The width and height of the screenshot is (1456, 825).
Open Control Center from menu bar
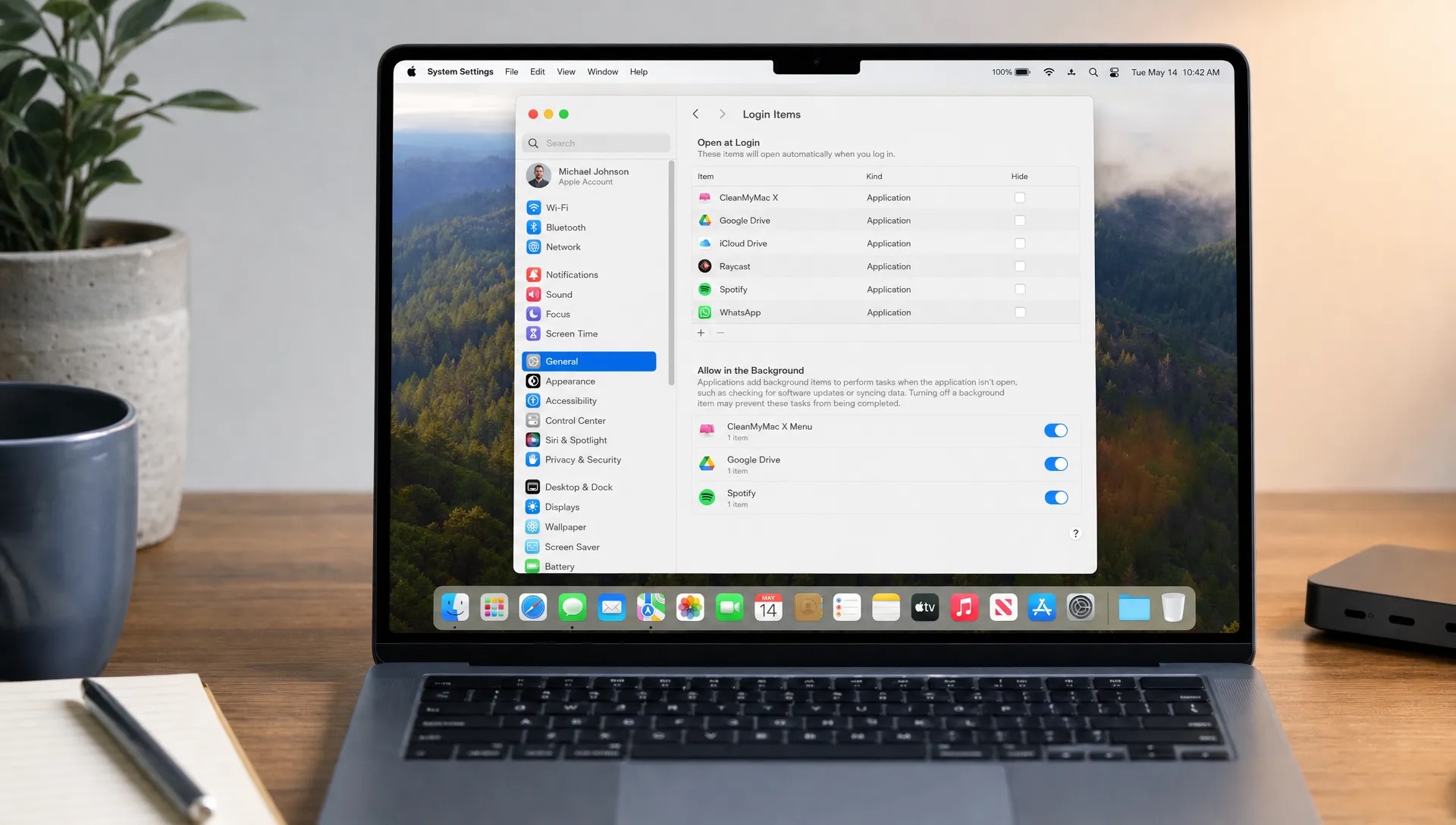1114,72
